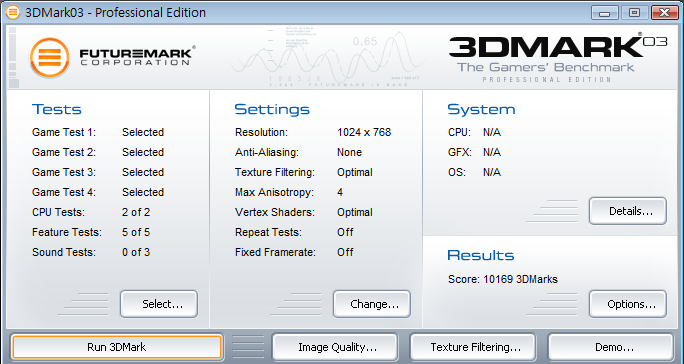Launch the Demo mode
Viewport: 684px width, 364px height.
[611, 347]
